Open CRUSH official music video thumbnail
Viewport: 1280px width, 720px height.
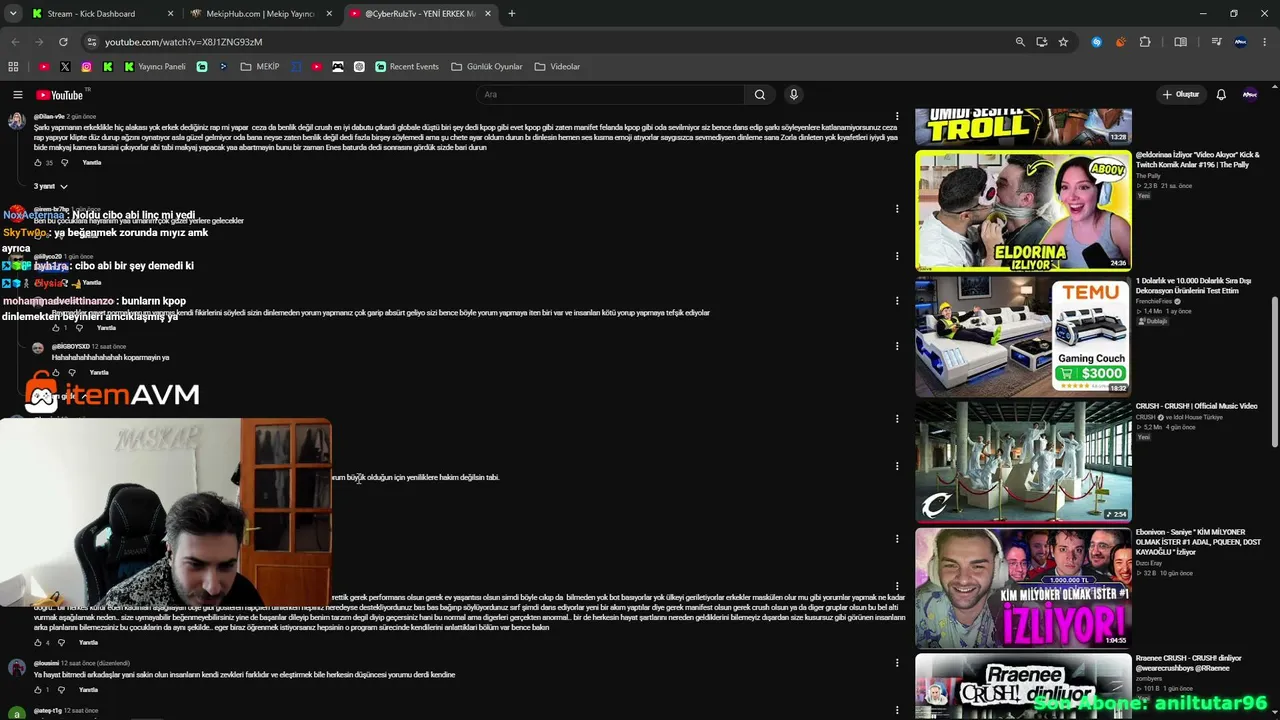[x=1023, y=462]
